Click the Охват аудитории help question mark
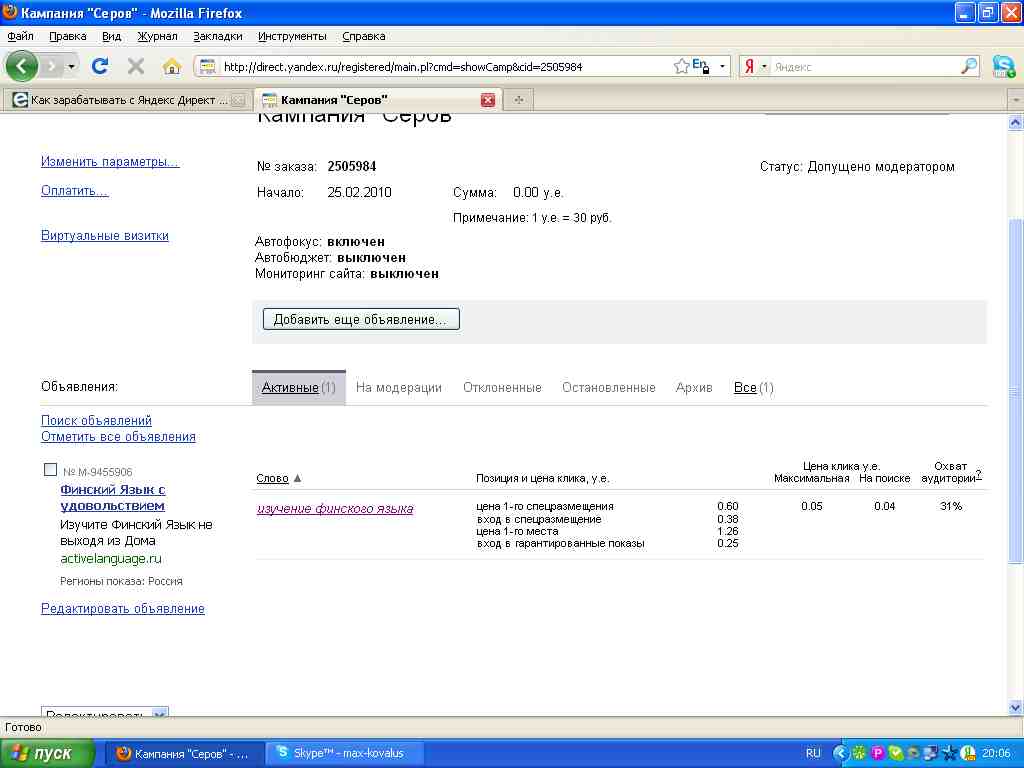Screen dimensions: 1024x768 pyautogui.click(x=978, y=475)
